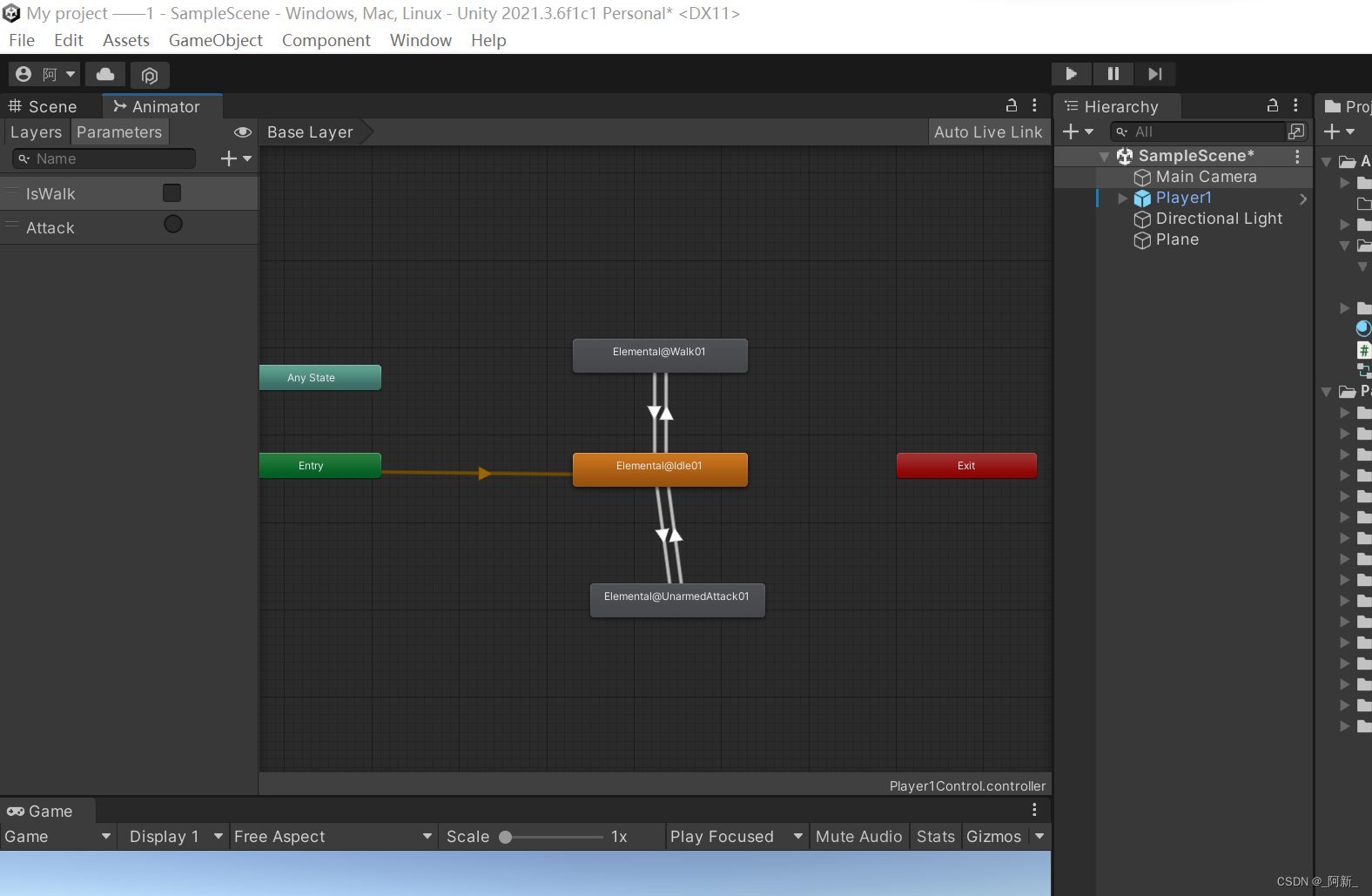Screen dimensions: 1372x896
Task: Open the File menu
Action: click(22, 40)
